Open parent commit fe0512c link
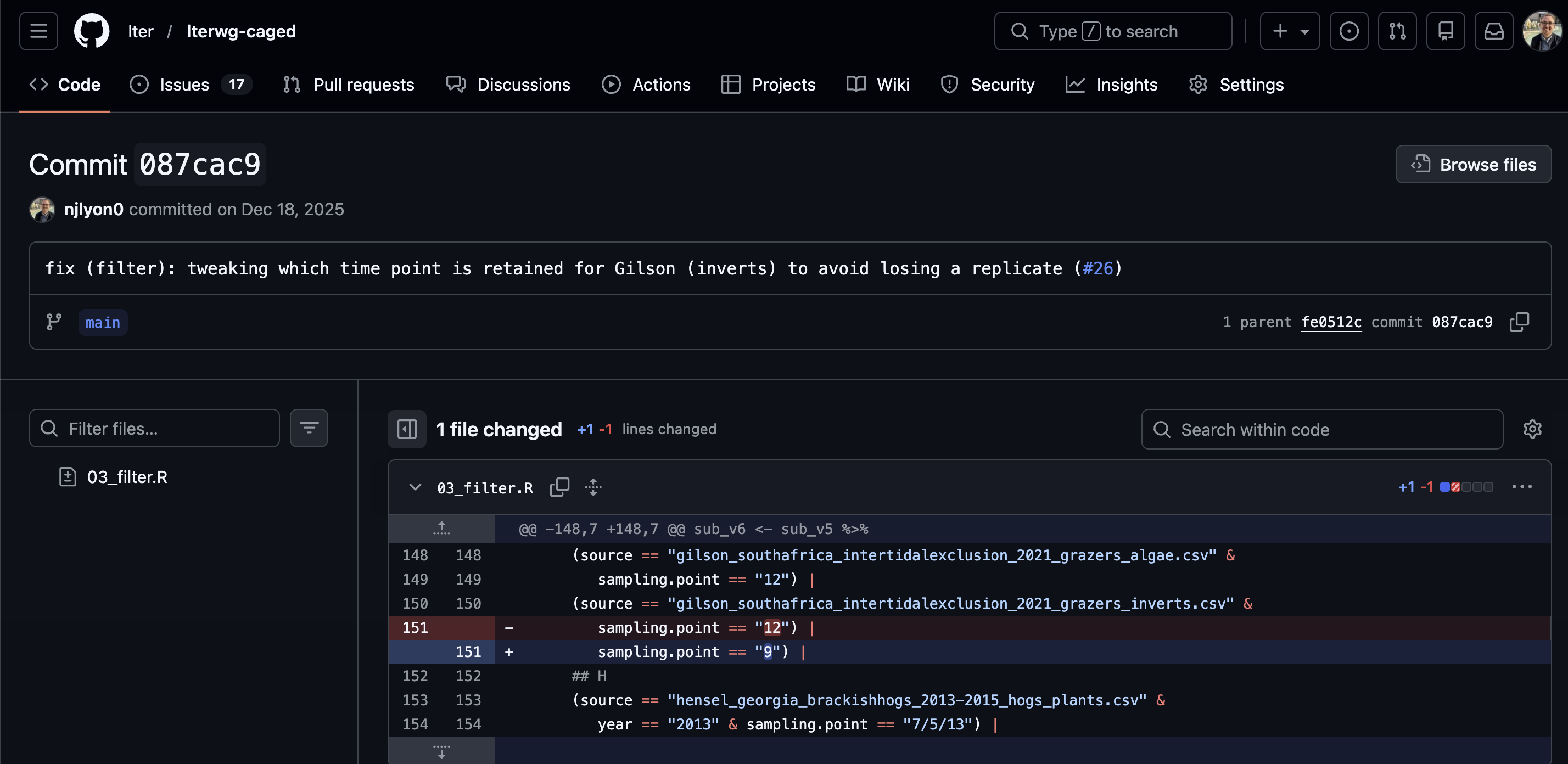The height and width of the screenshot is (764, 1568). point(1331,322)
